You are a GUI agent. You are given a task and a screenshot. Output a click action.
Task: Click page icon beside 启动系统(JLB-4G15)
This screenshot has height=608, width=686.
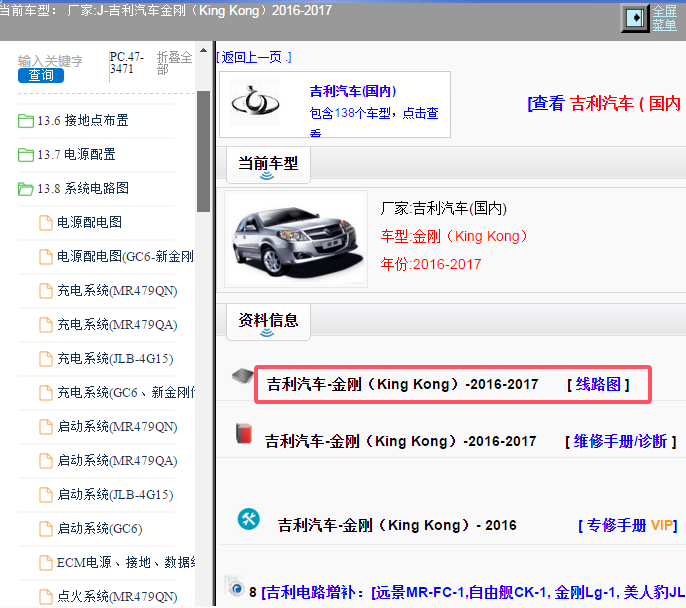click(46, 495)
